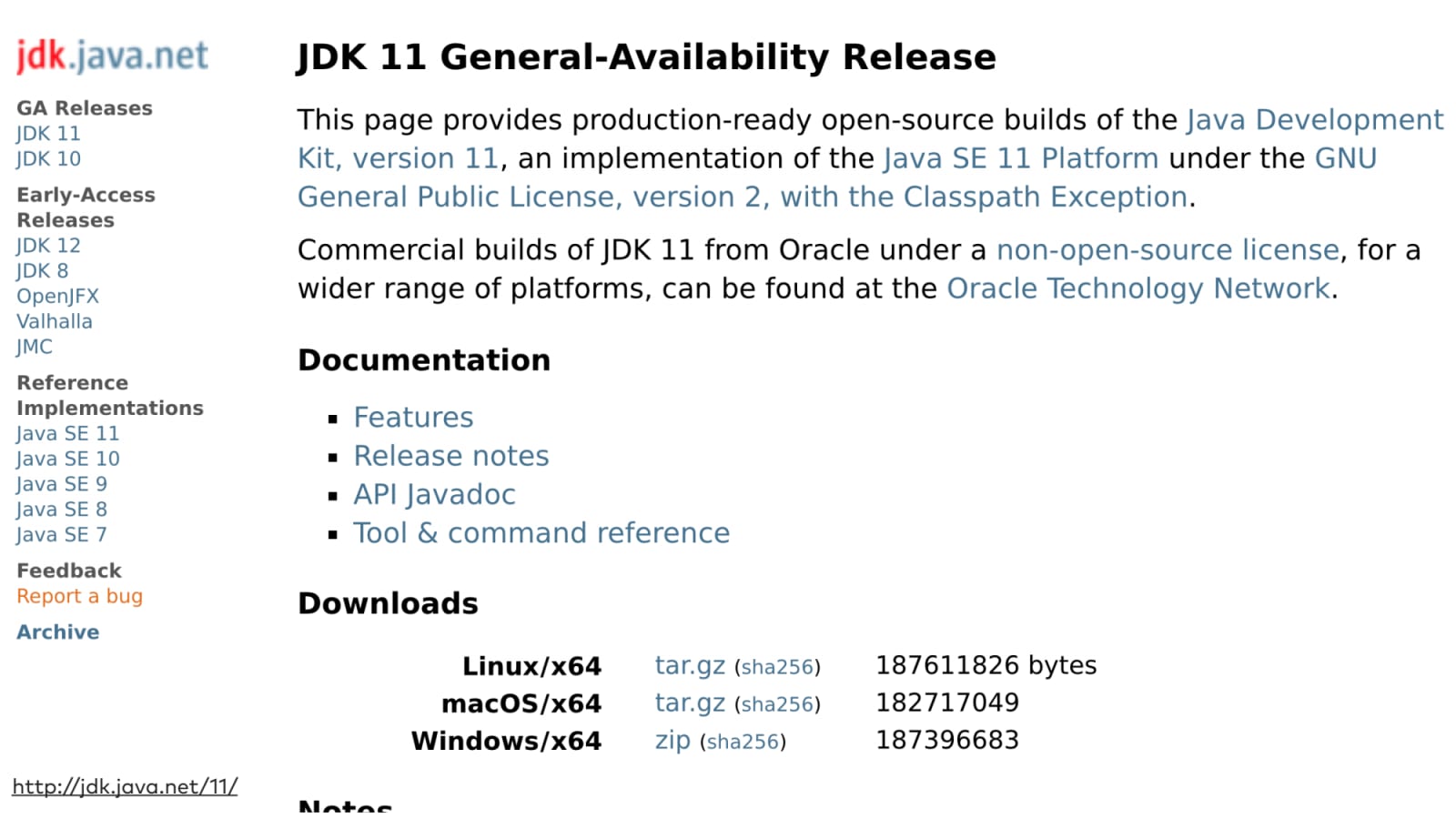Open the macOS/x64 sha256 checksum

tap(777, 705)
